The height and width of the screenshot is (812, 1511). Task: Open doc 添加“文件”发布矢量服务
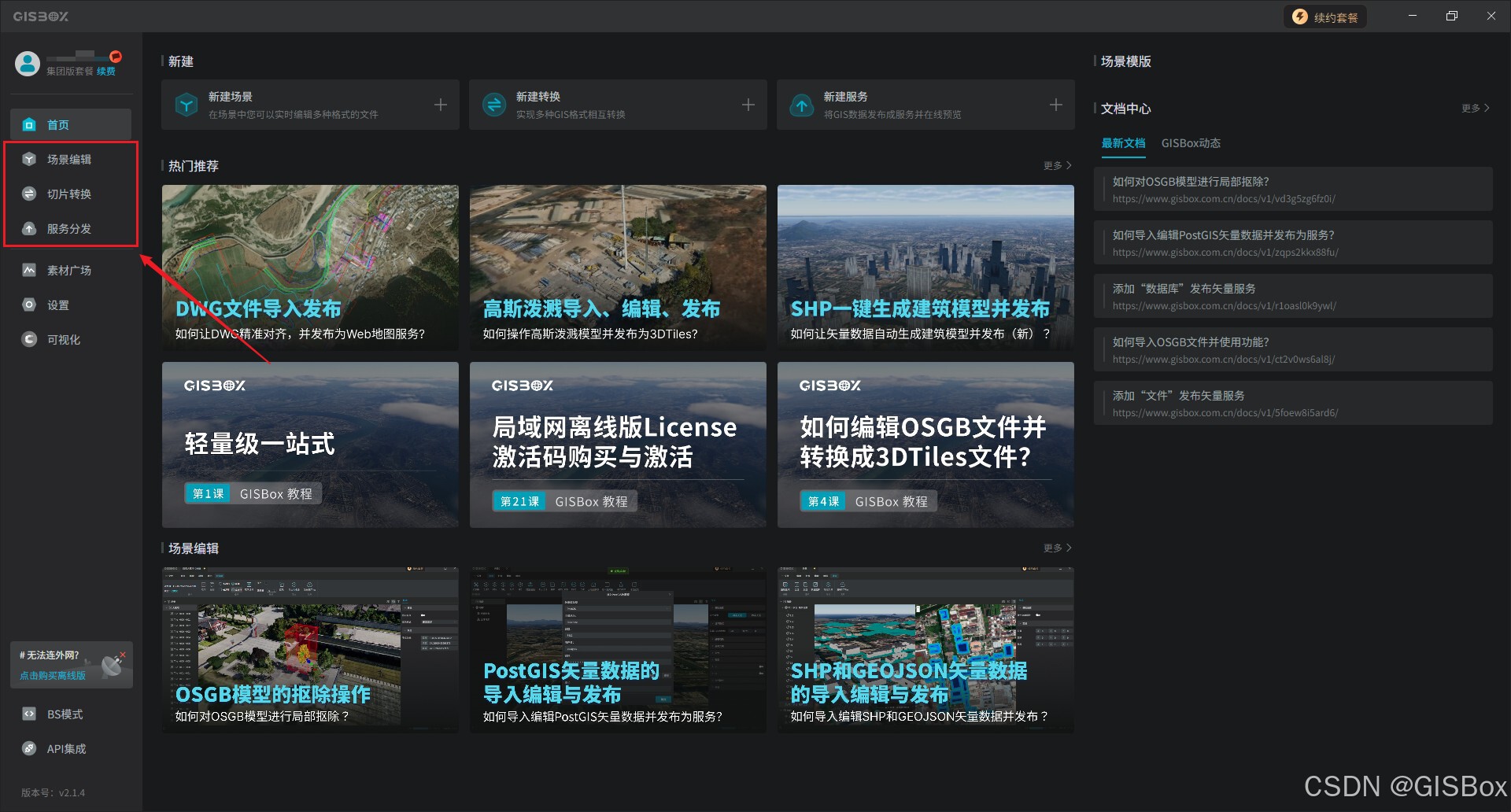click(x=1293, y=403)
